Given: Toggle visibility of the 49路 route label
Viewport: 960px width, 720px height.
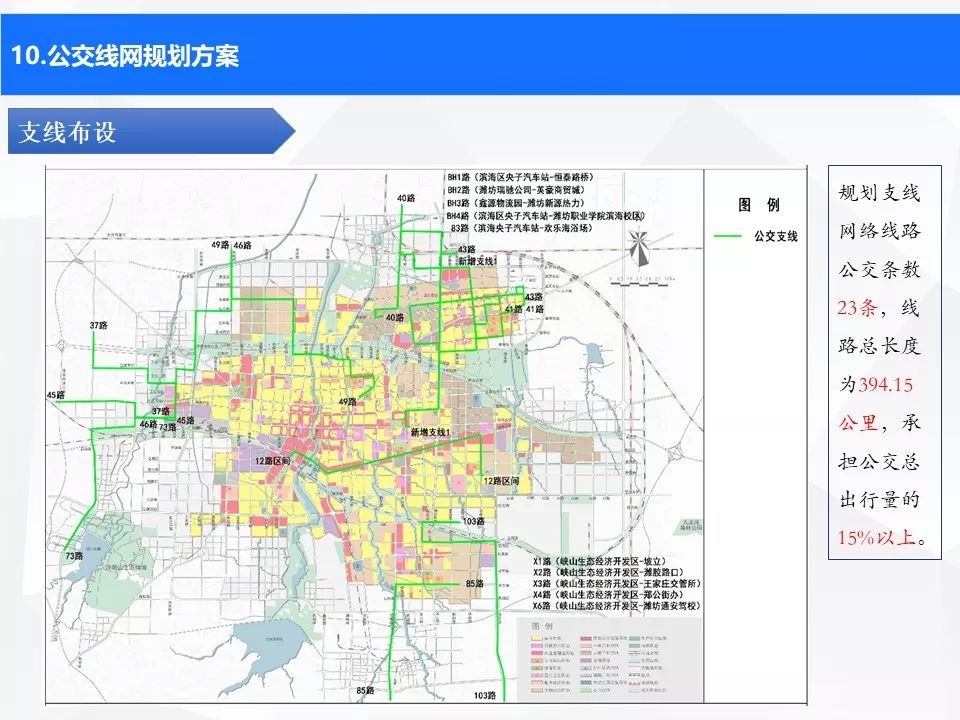Looking at the screenshot, I should 348,401.
